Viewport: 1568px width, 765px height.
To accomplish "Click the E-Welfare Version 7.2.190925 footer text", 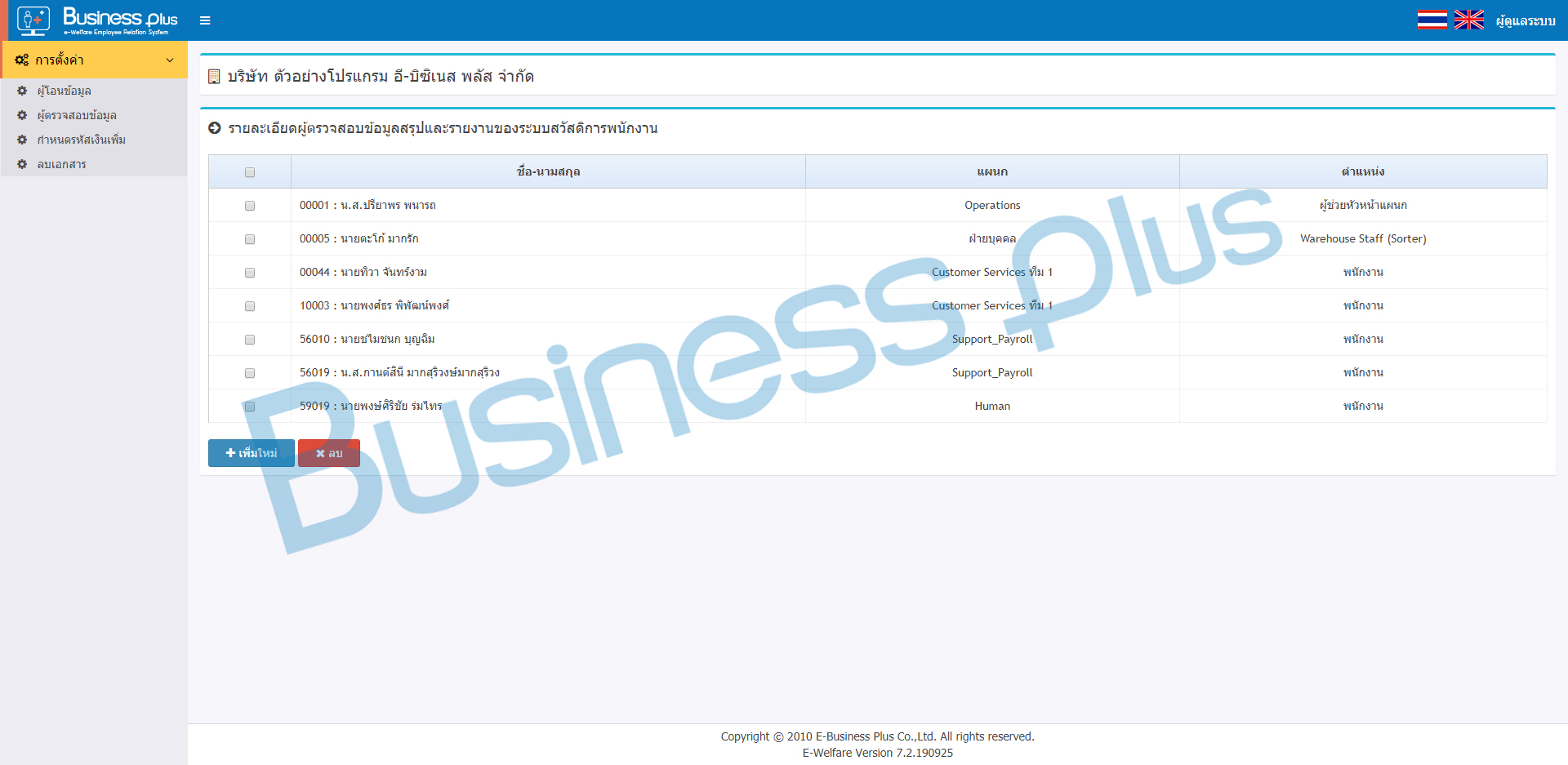I will [877, 753].
